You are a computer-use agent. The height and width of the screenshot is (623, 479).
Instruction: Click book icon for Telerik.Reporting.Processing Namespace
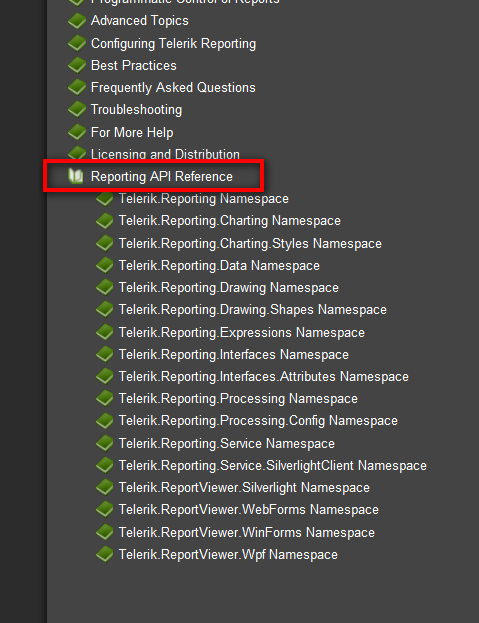105,399
